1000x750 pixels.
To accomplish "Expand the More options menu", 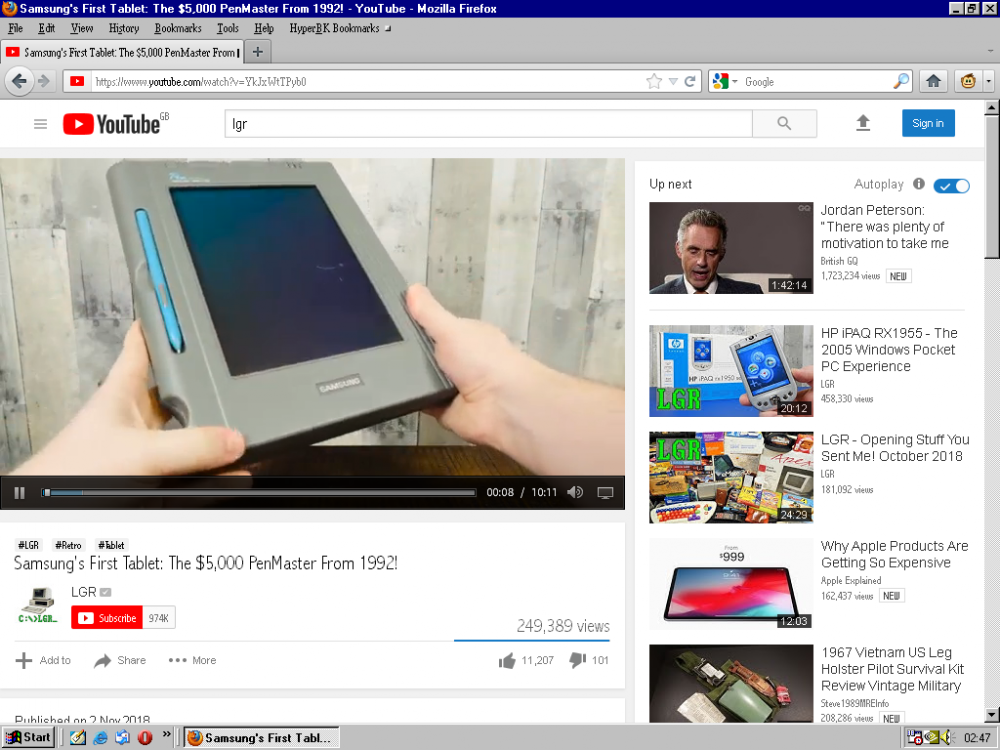I will click(x=192, y=660).
